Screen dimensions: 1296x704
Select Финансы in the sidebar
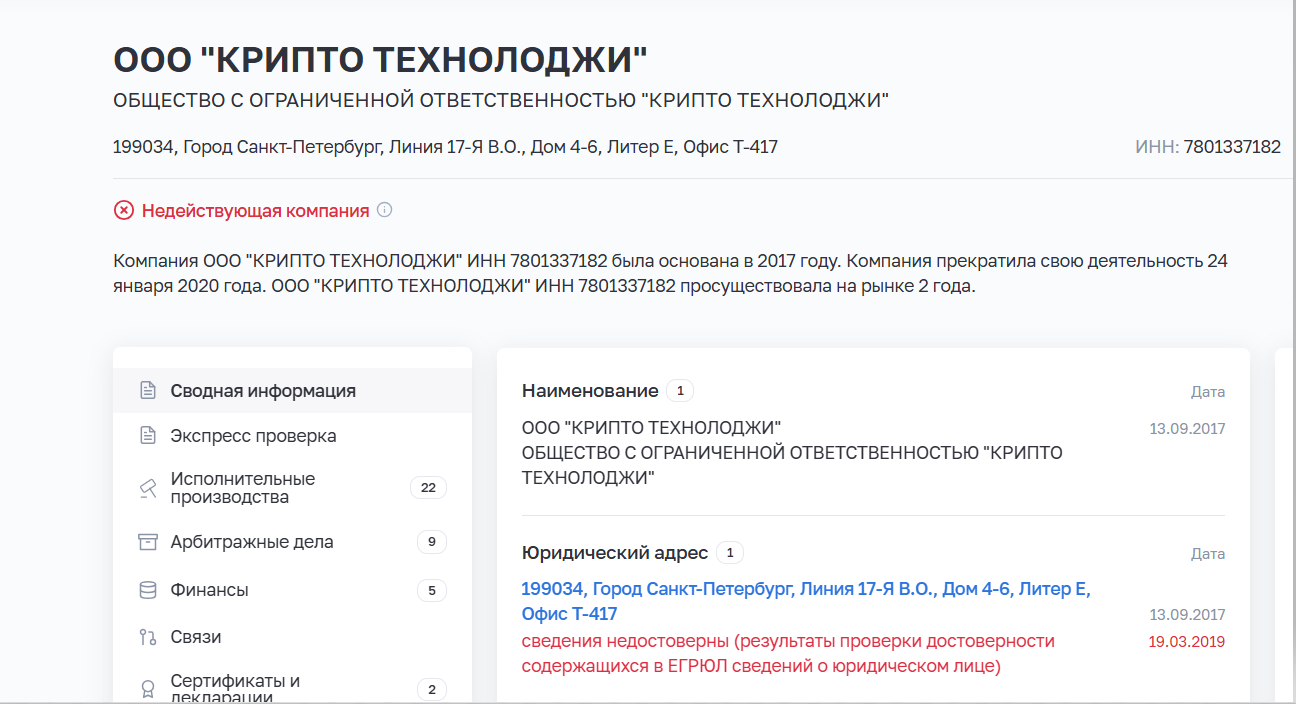tap(292, 590)
